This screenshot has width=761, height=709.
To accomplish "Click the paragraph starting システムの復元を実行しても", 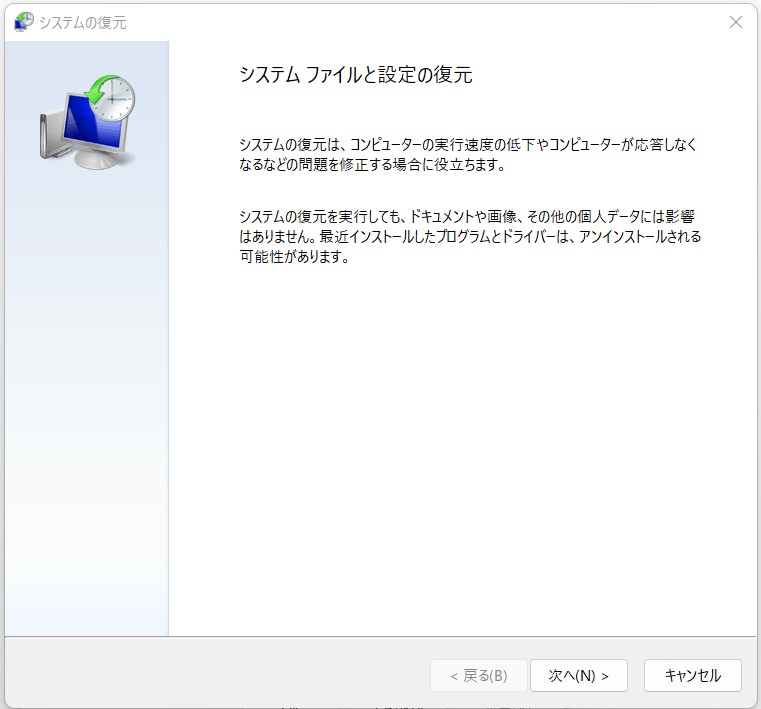I will point(470,236).
